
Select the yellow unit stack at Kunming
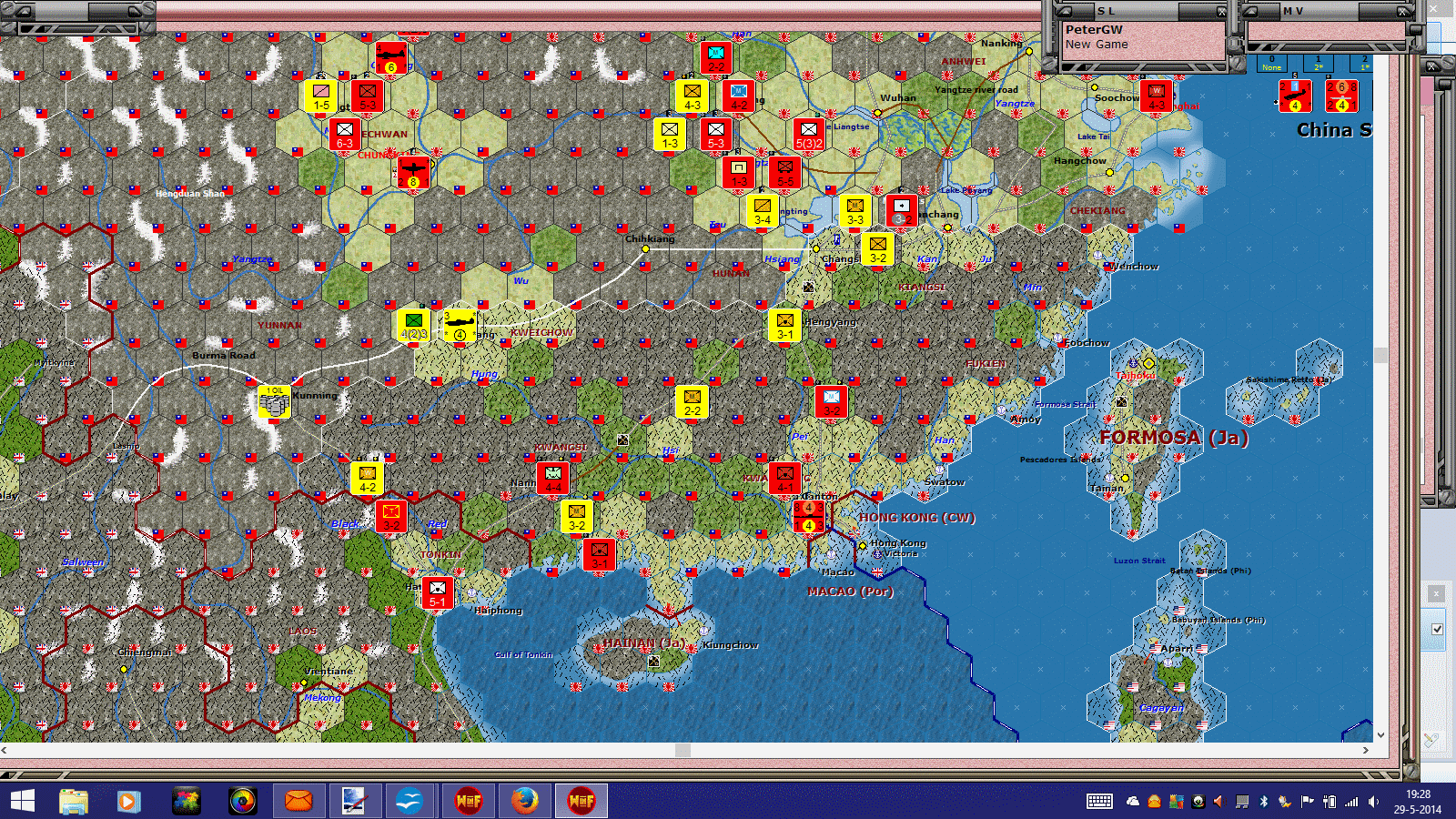[x=274, y=401]
